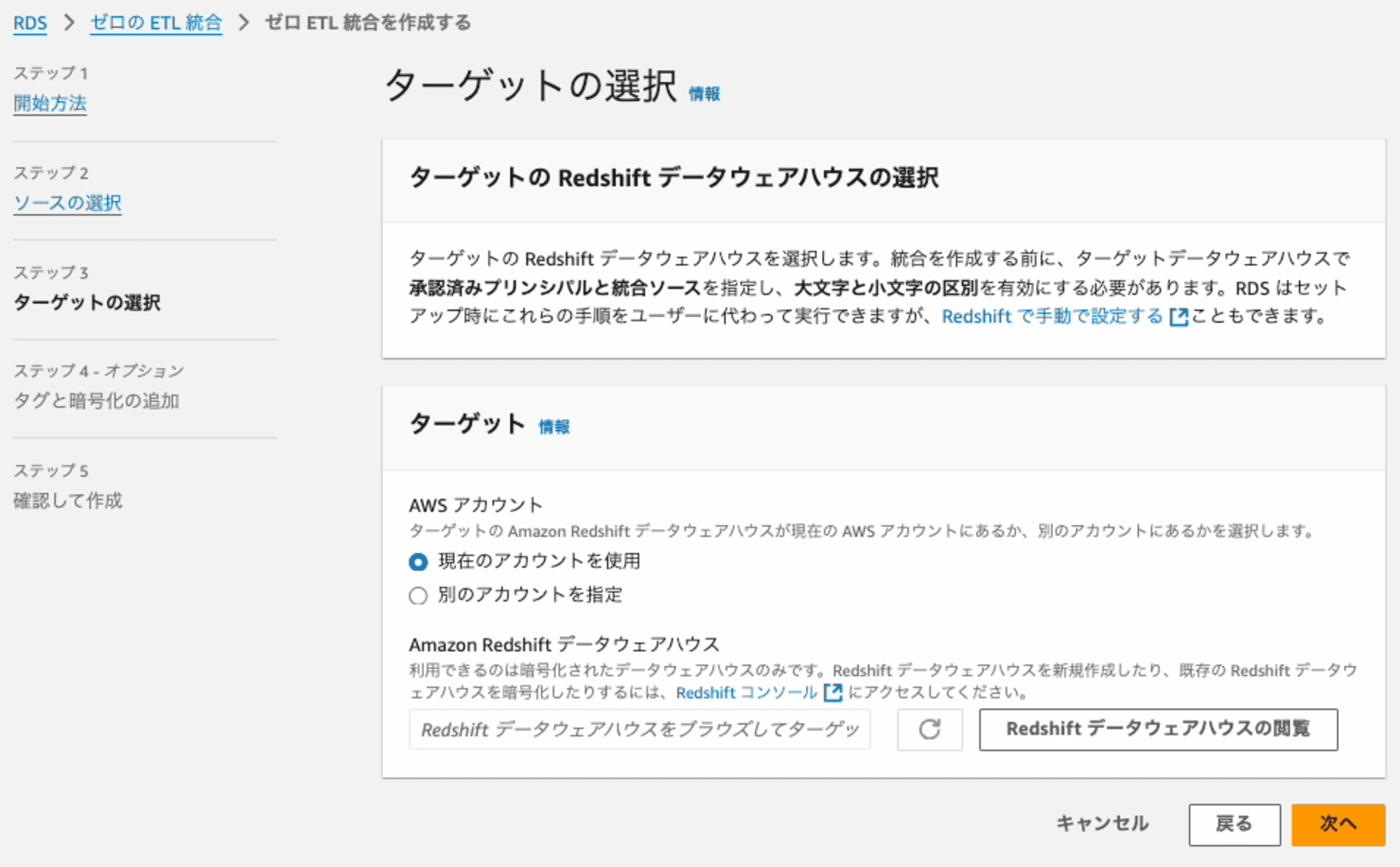Open step 1 開始方法 link
1400x867 pixels.
pyautogui.click(x=50, y=103)
